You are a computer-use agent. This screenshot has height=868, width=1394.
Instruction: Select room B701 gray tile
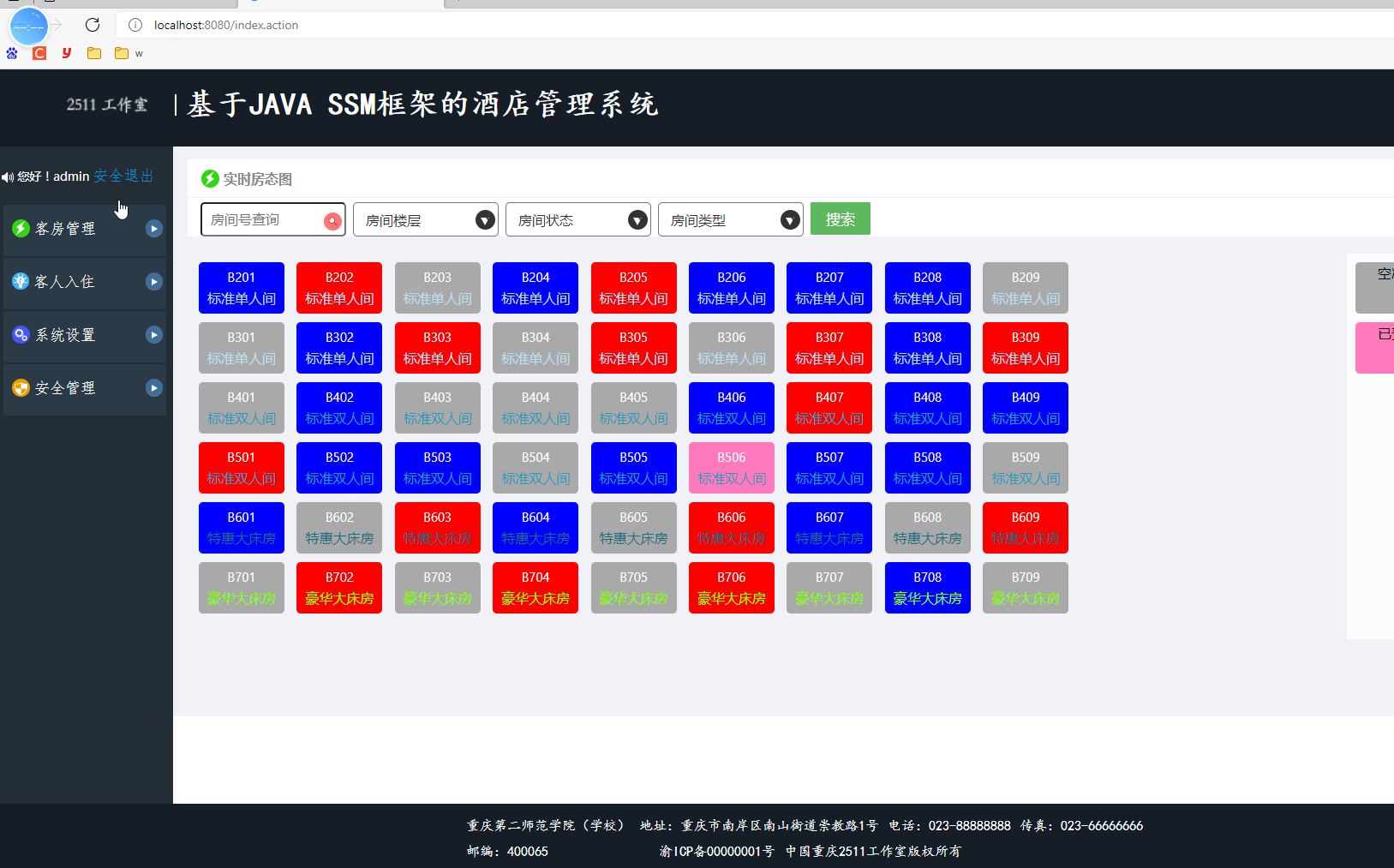[x=242, y=588]
